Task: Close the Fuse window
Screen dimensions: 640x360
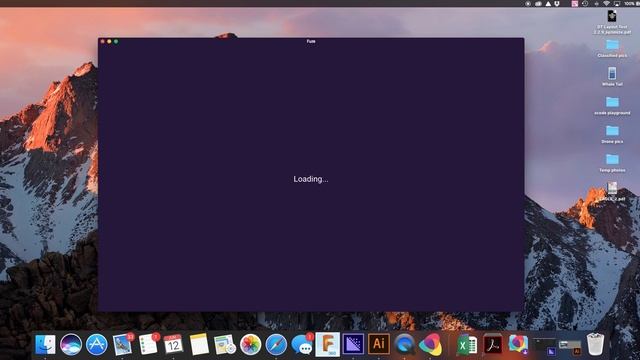Action: (102, 42)
